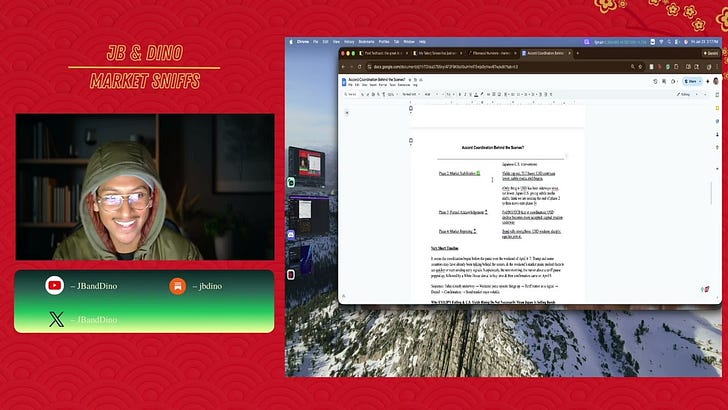
Task: Star the document next to its title
Action: [x=410, y=80]
